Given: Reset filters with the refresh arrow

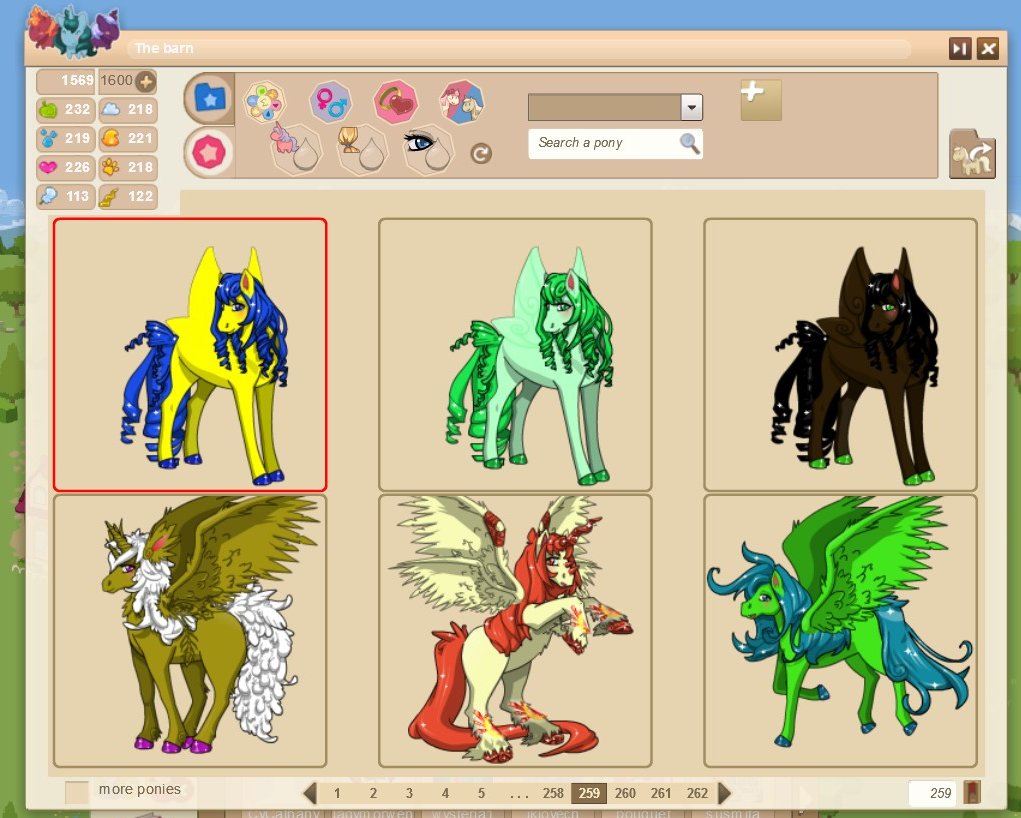Looking at the screenshot, I should point(481,154).
